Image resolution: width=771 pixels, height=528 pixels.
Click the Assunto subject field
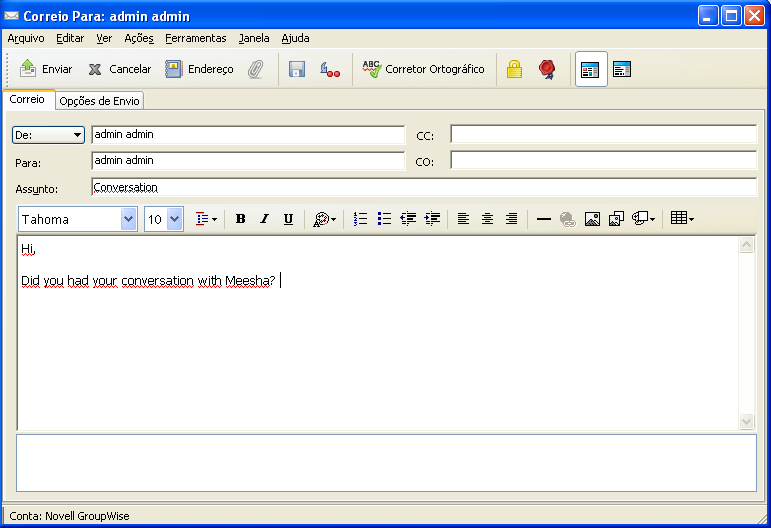pos(424,187)
